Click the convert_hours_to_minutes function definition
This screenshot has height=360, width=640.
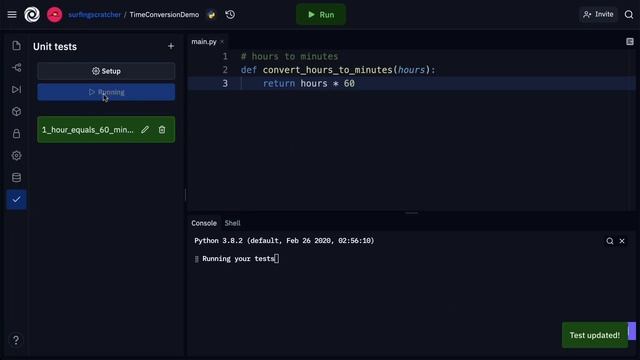[x=338, y=70]
